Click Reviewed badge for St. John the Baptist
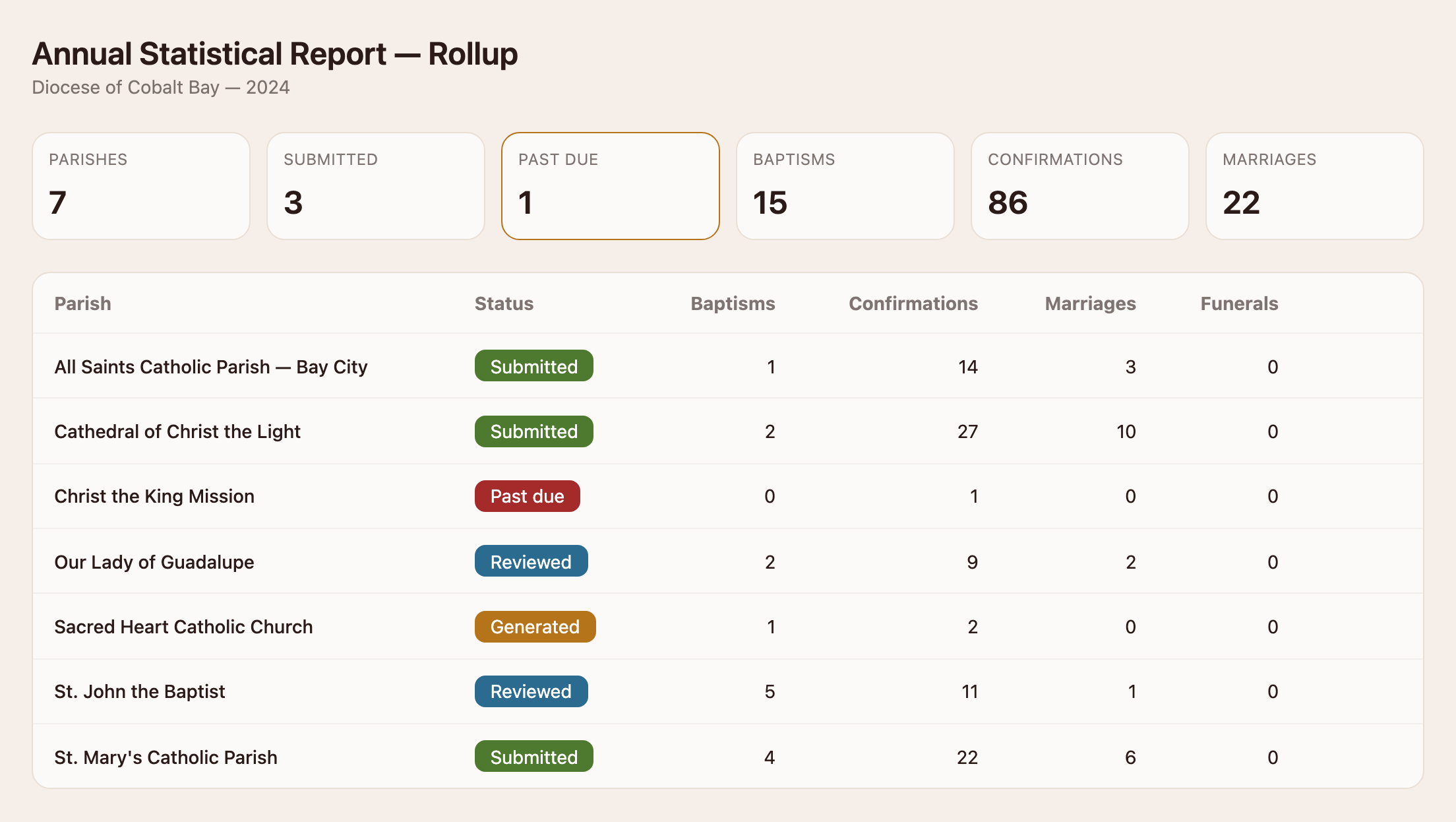The width and height of the screenshot is (1456, 822). click(531, 691)
